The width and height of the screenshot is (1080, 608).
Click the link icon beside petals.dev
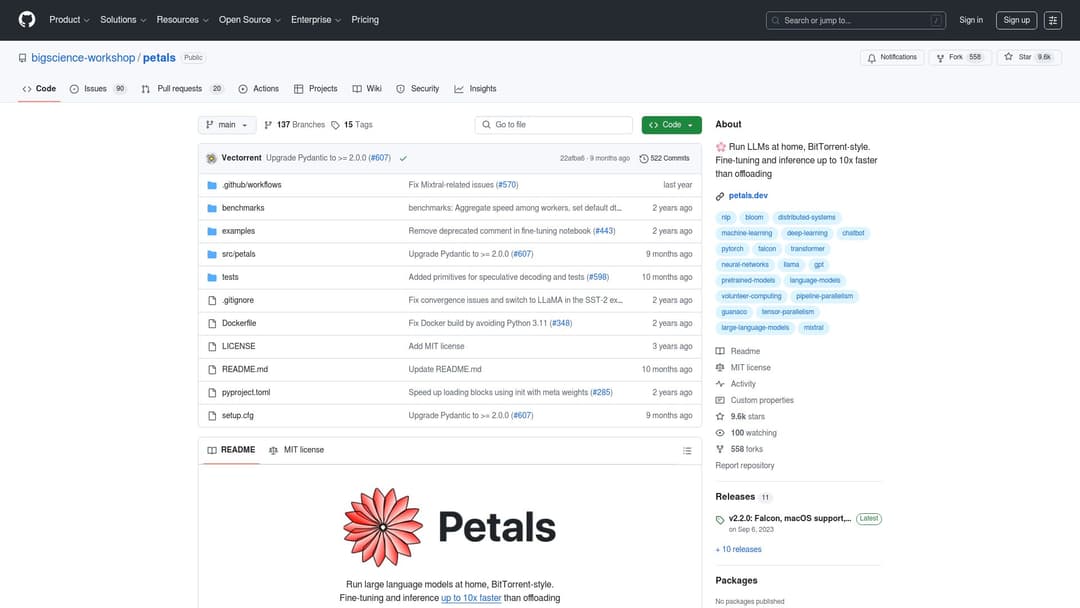720,196
